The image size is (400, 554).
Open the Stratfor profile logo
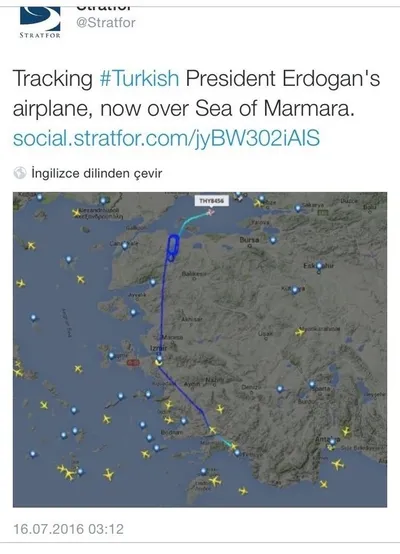pyautogui.click(x=40, y=23)
